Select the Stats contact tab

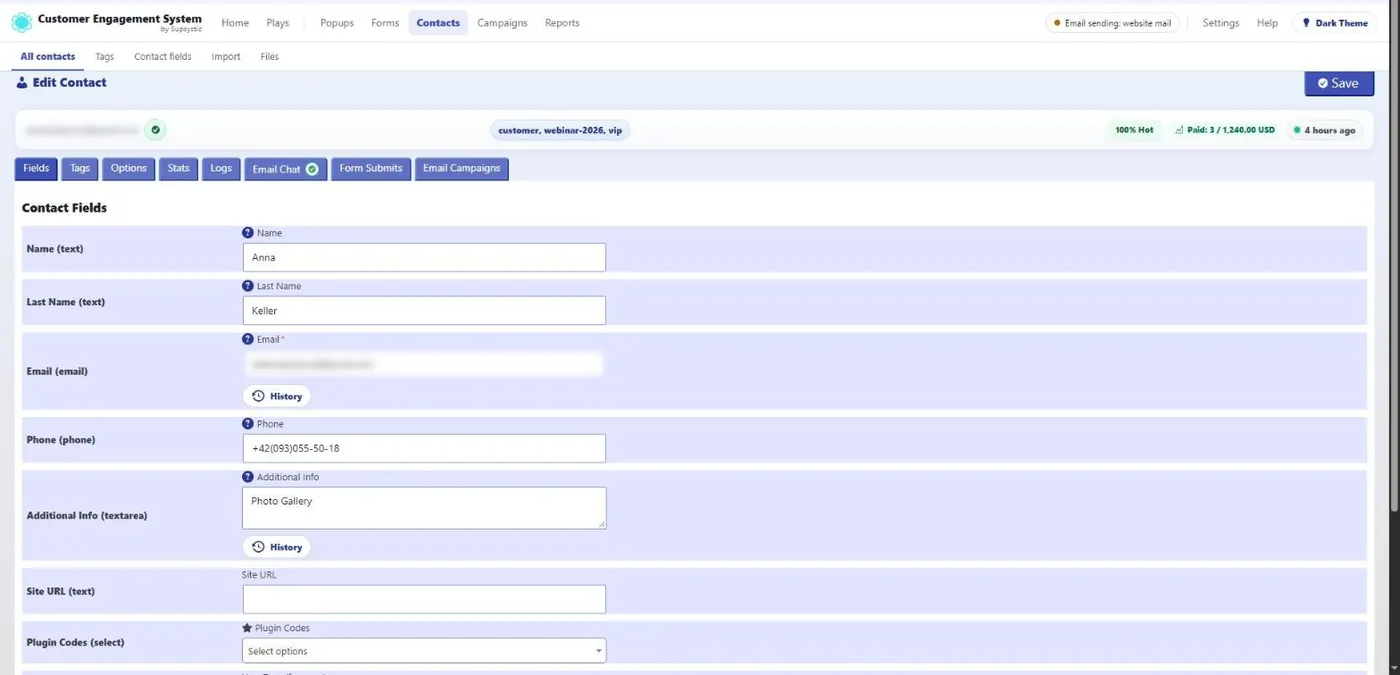[x=178, y=169]
